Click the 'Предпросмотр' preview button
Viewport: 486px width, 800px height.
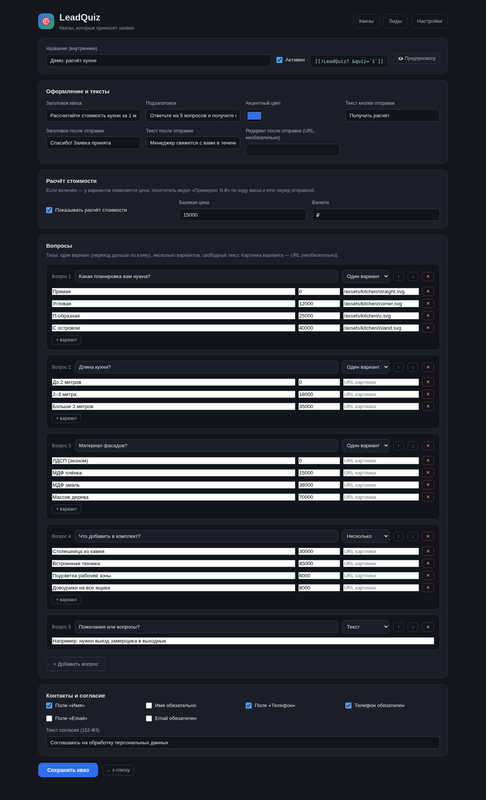click(x=417, y=59)
